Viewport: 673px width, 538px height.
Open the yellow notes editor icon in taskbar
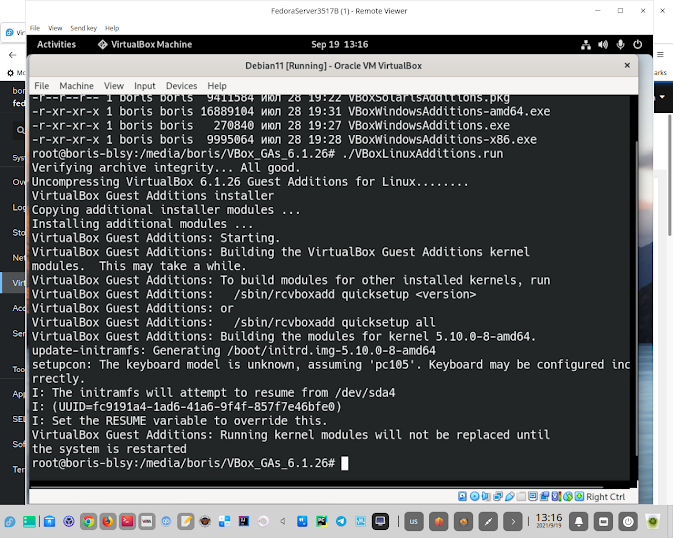pyautogui.click(x=186, y=521)
